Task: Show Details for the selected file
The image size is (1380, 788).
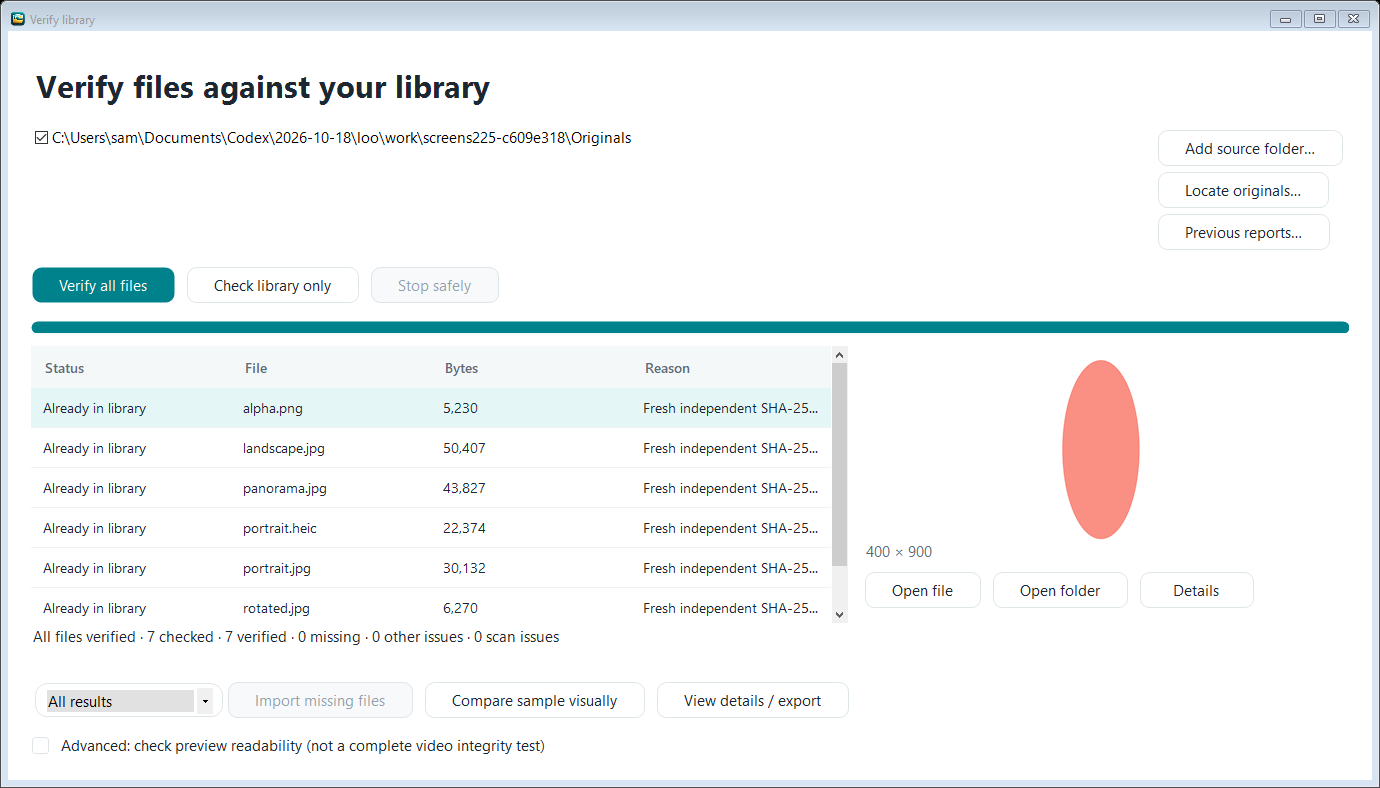Action: pyautogui.click(x=1196, y=590)
